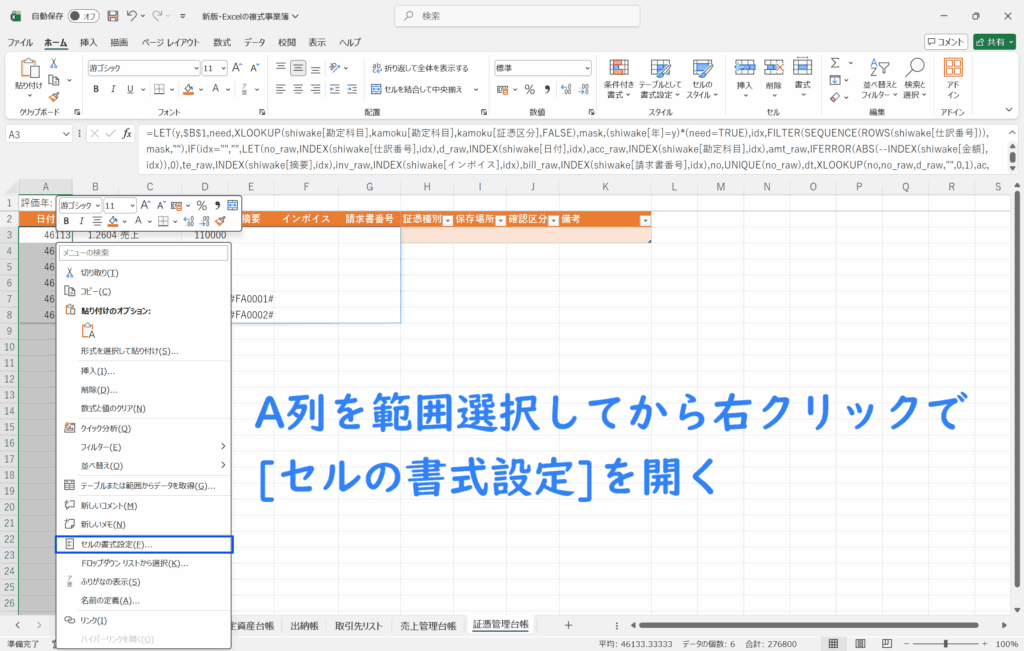This screenshot has width=1024, height=651.
Task: Click the percent style icon in mini toolbar
Action: pyautogui.click(x=201, y=205)
